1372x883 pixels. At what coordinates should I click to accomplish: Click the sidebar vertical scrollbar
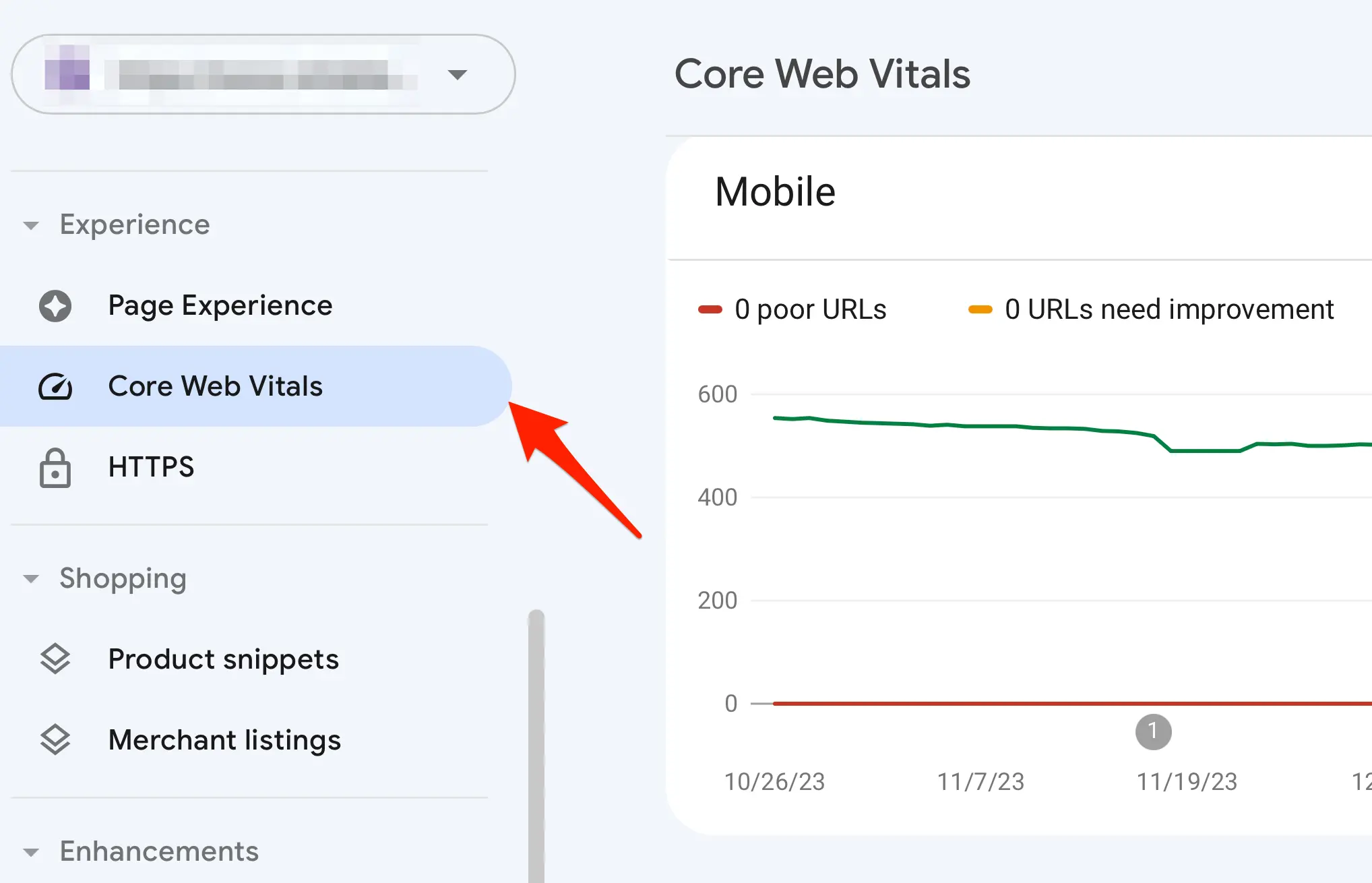click(536, 741)
